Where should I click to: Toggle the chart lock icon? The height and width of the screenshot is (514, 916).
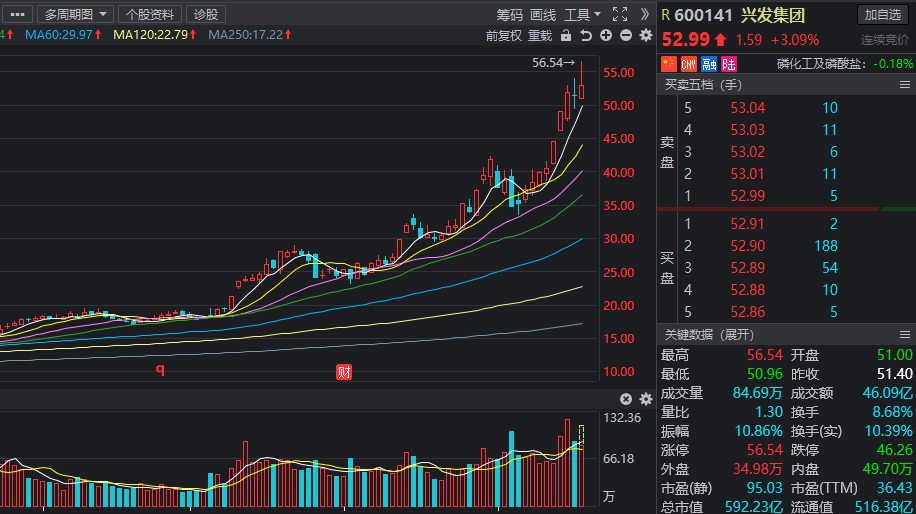click(x=565, y=36)
